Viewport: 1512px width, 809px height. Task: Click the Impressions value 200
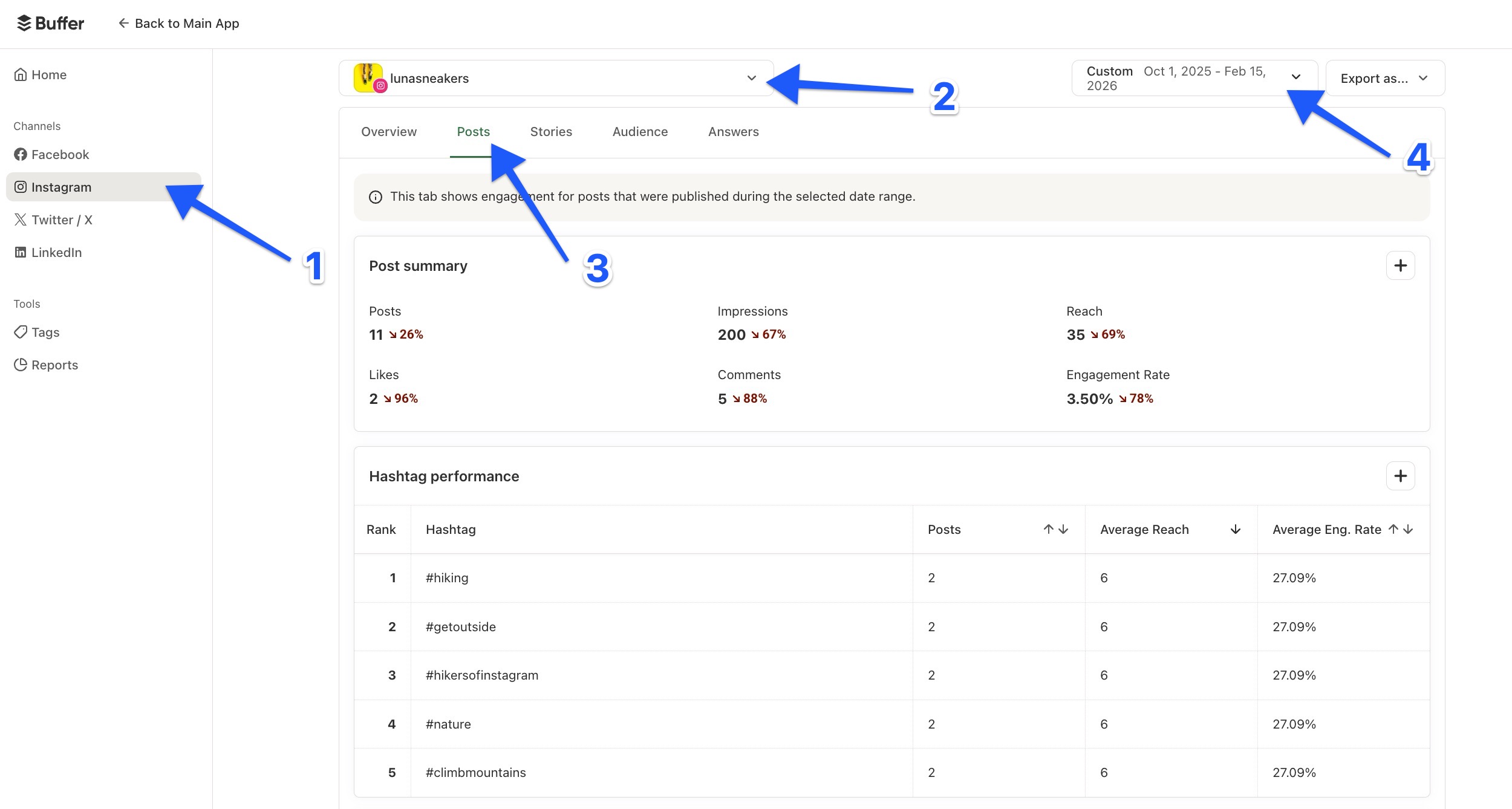(731, 334)
